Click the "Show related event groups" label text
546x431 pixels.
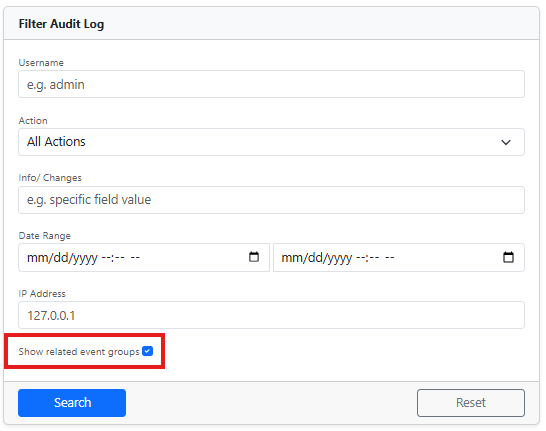[79, 352]
